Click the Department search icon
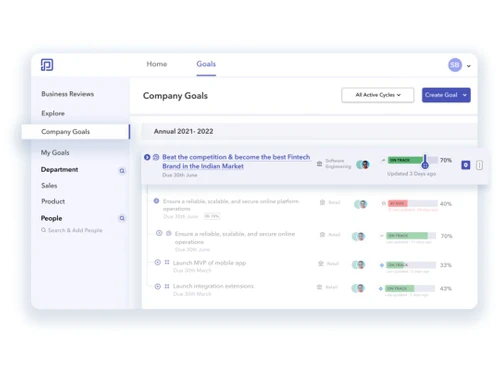 pyautogui.click(x=122, y=171)
